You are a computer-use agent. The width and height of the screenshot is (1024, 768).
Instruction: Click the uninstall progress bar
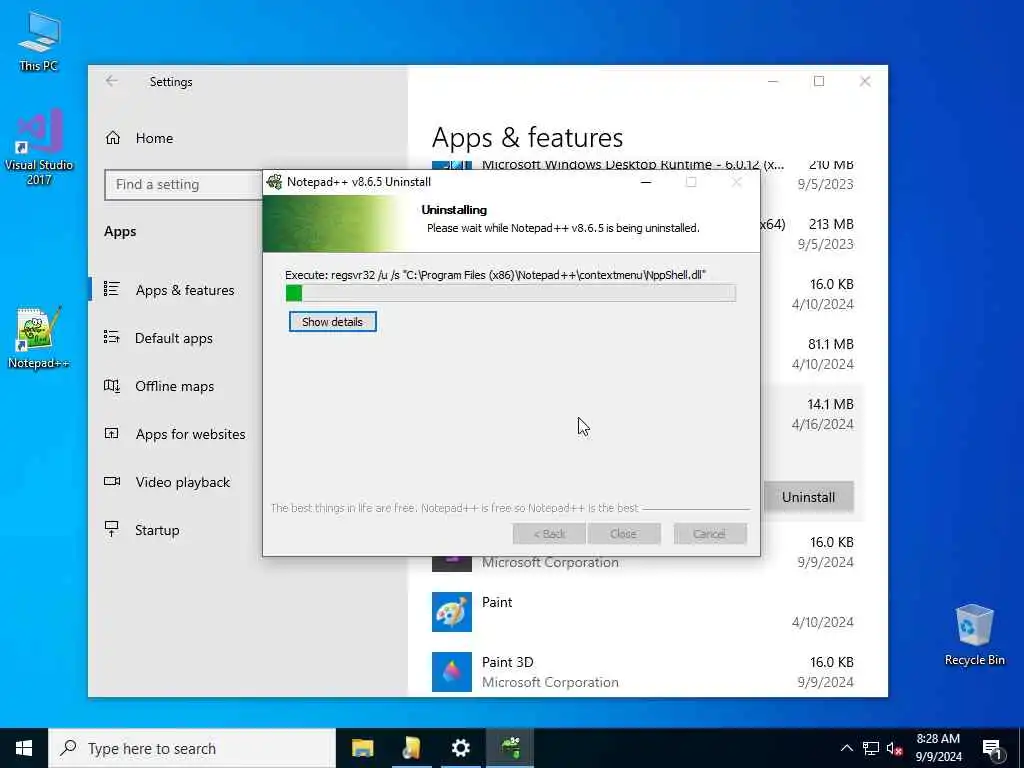(x=511, y=293)
